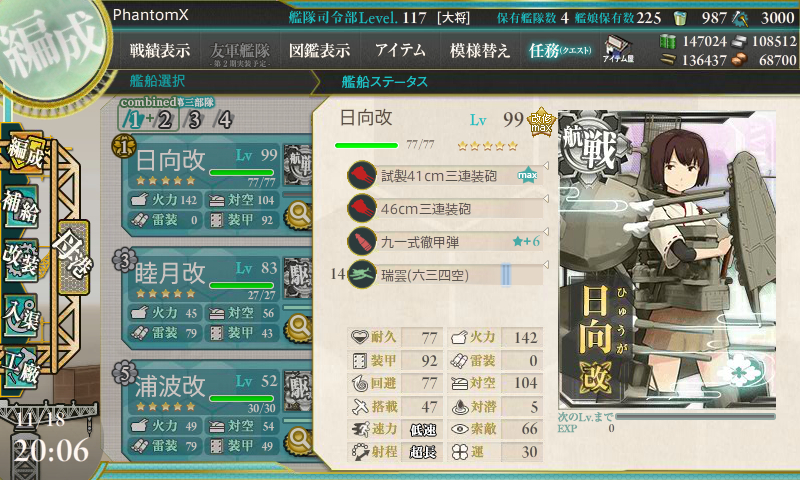This screenshot has height=480, width=800.
Task: Open the 図鑑表示 menu
Action: 319,50
